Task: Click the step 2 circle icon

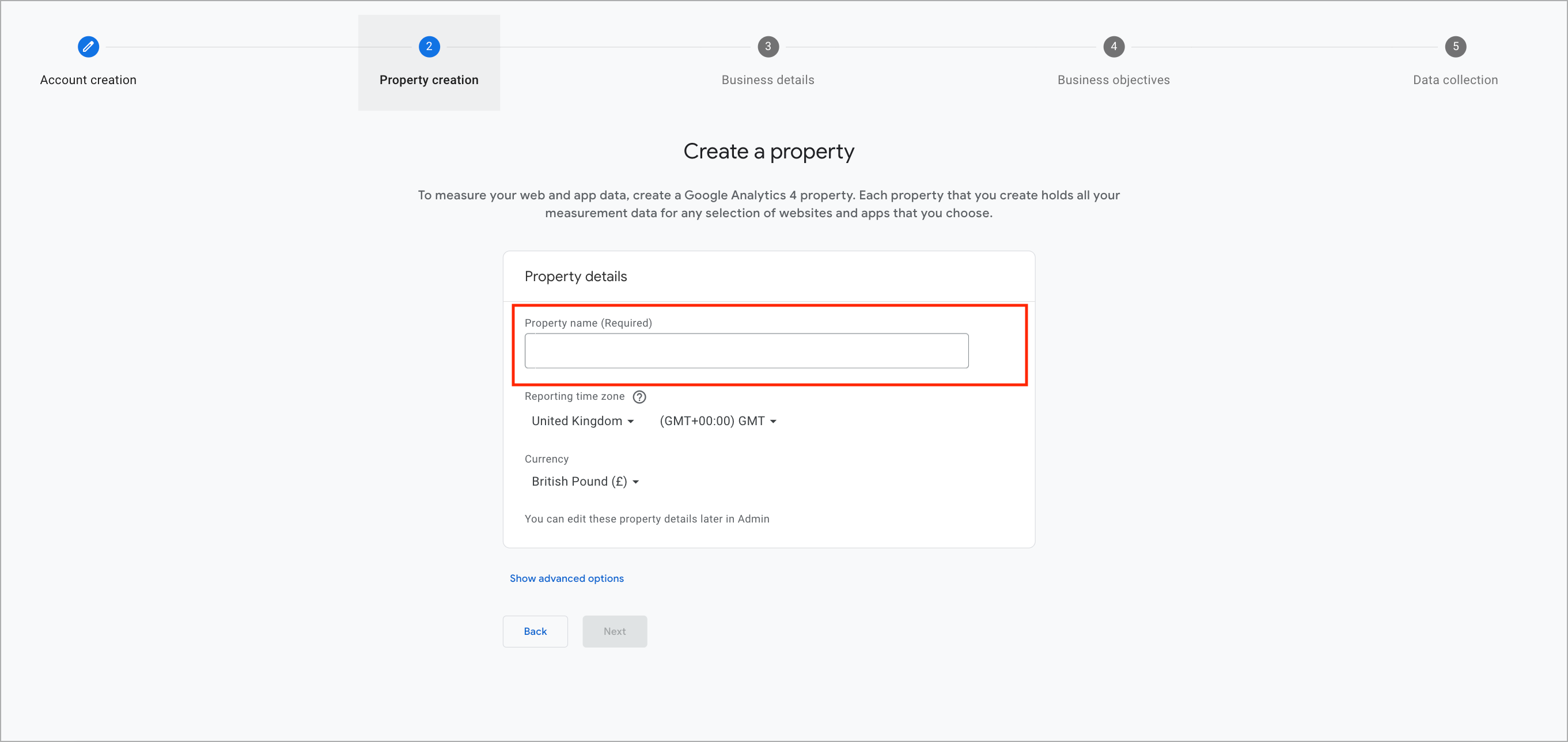Action: click(429, 46)
